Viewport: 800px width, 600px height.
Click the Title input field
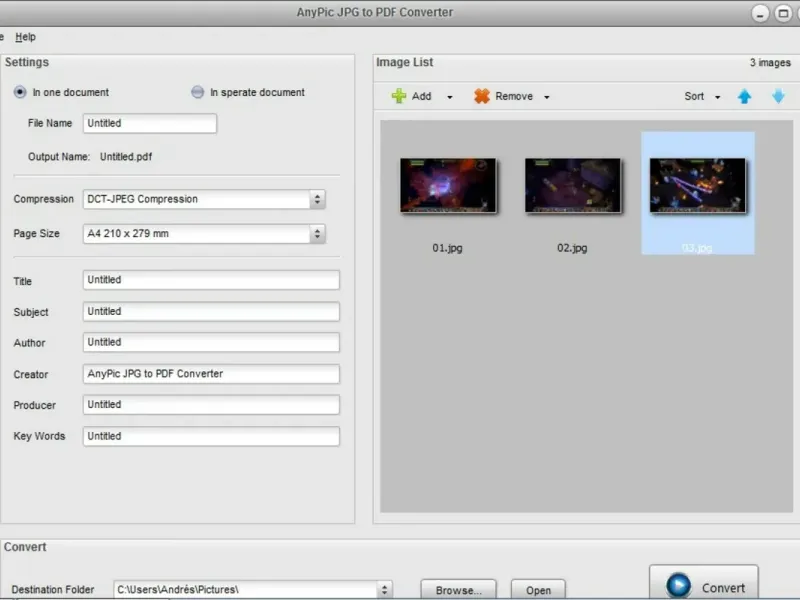(211, 280)
